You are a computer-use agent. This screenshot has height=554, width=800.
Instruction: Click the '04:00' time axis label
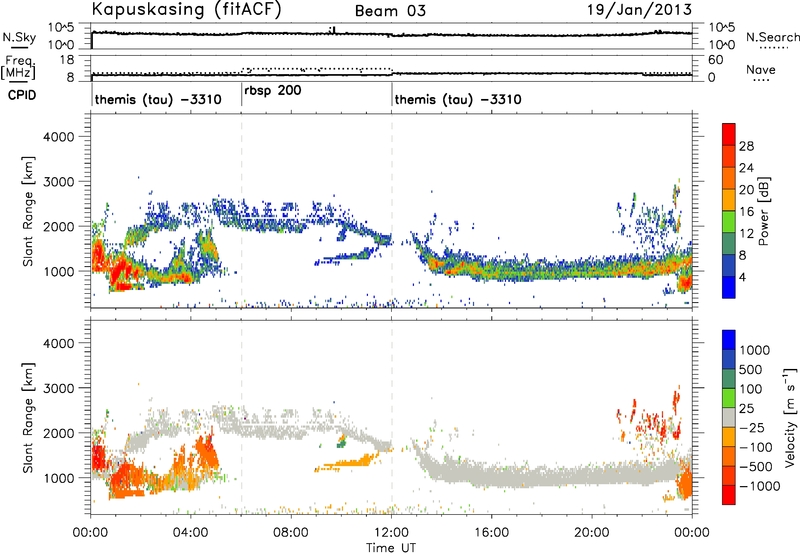(x=190, y=532)
